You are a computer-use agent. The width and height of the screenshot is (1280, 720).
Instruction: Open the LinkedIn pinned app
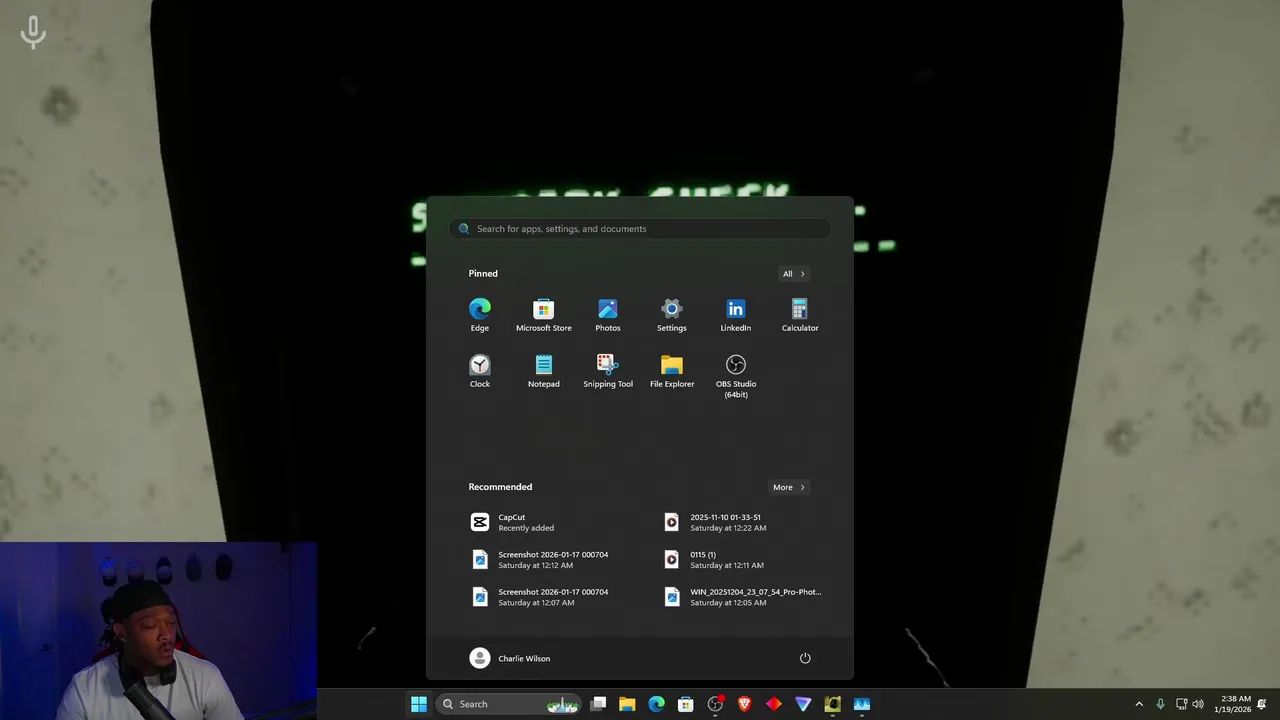point(736,315)
